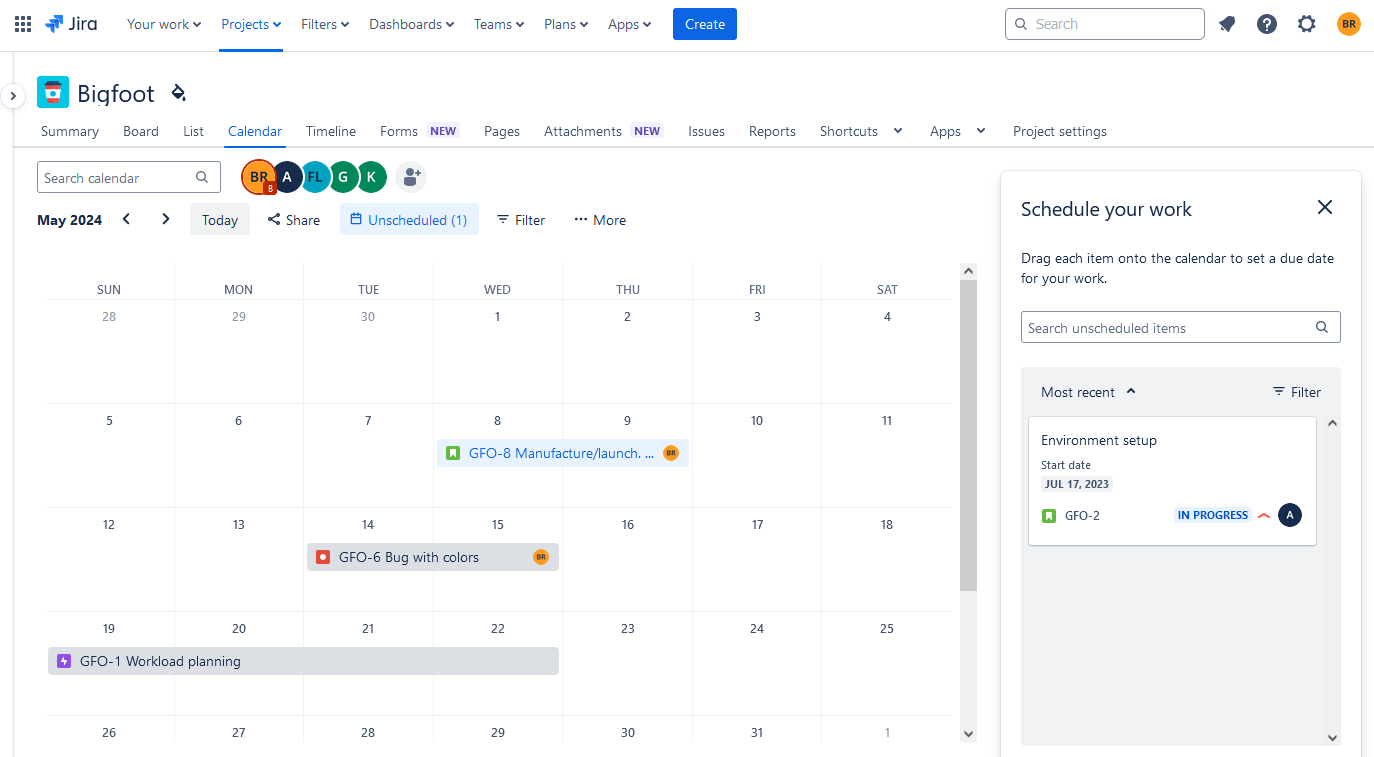
Task: Click the magnifier in Search calendar
Action: [x=202, y=177]
